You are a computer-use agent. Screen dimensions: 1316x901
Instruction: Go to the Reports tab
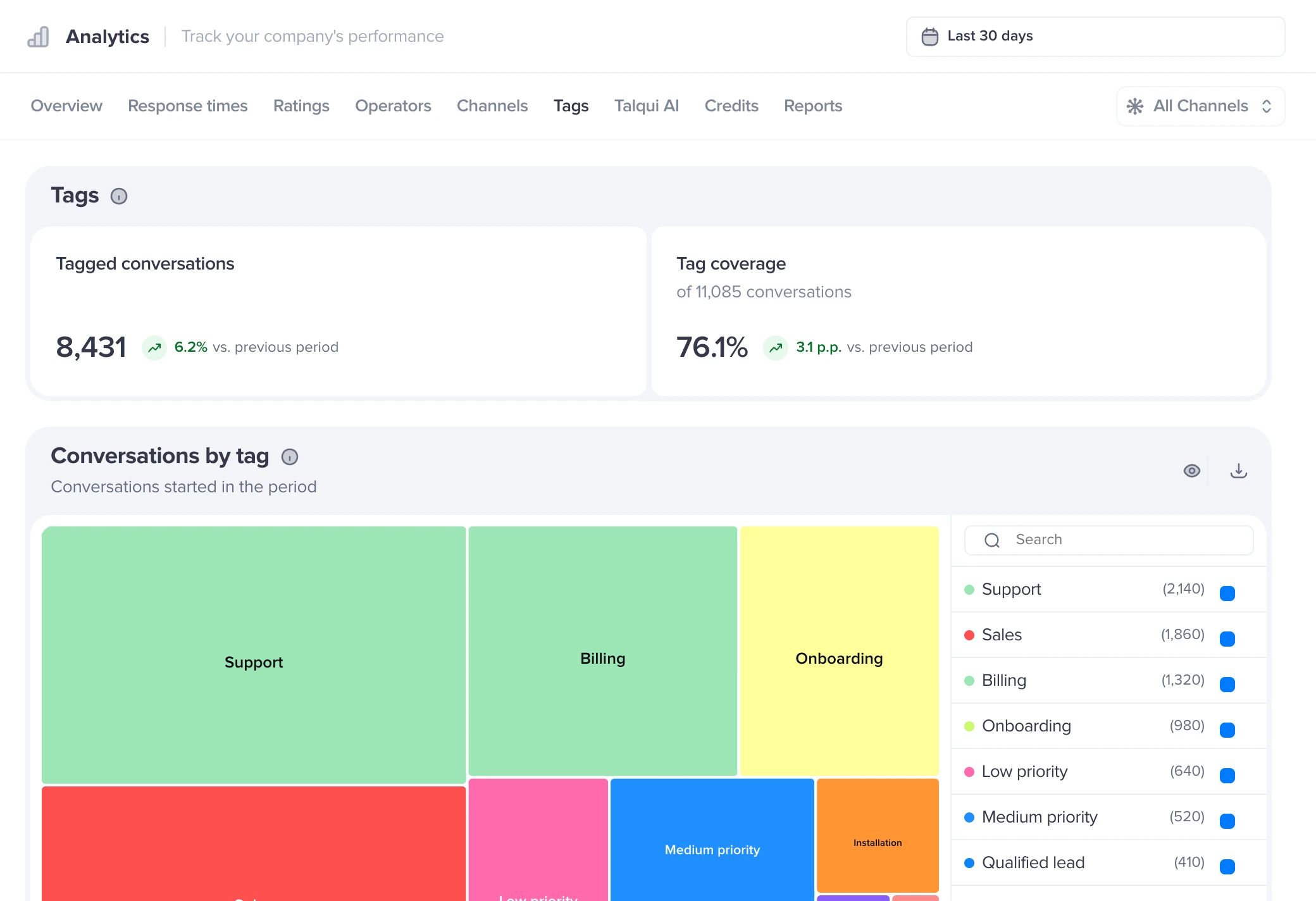click(813, 106)
